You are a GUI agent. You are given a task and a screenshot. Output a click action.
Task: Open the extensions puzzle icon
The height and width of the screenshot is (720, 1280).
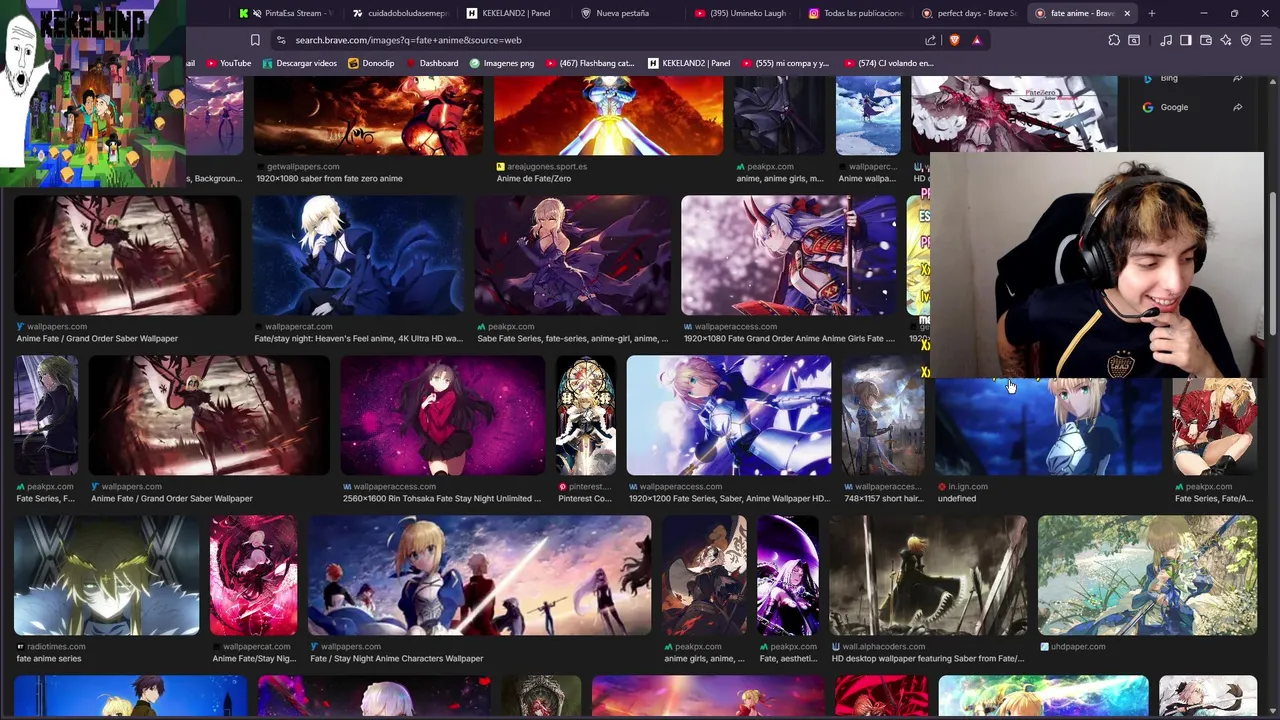(x=1114, y=40)
